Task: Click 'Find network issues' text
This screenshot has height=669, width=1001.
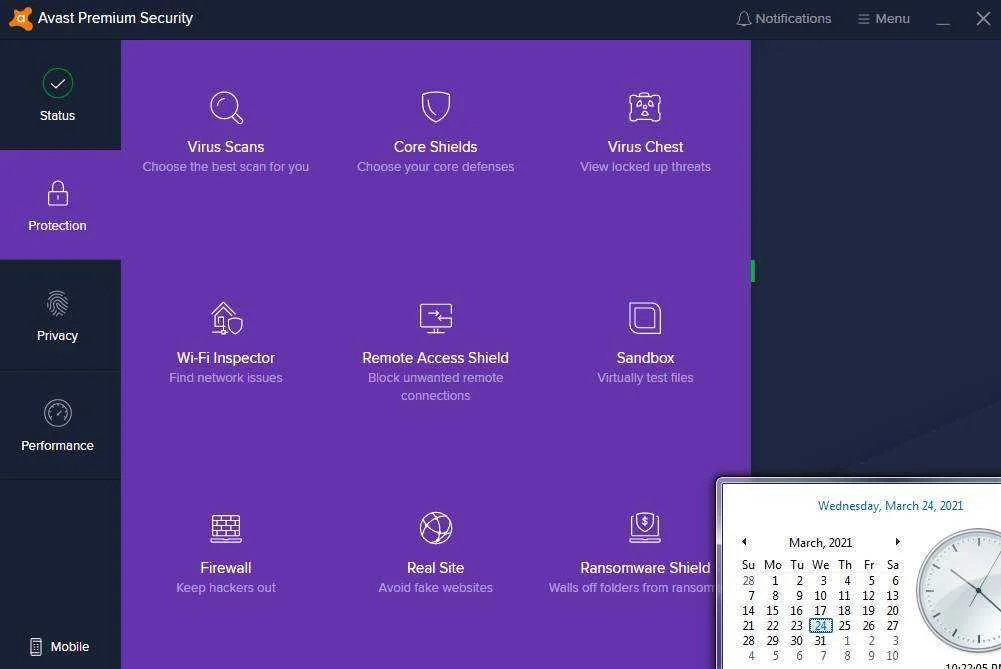Action: [x=226, y=378]
